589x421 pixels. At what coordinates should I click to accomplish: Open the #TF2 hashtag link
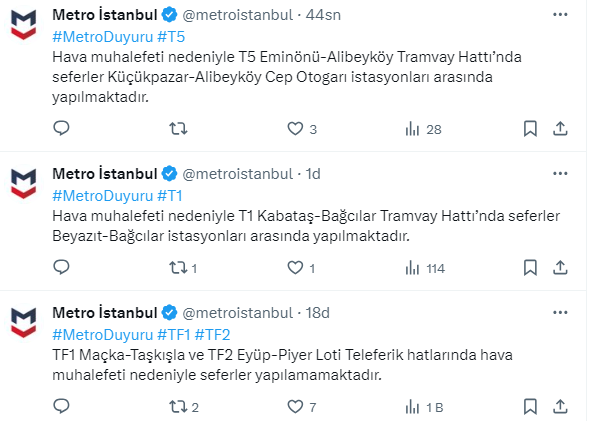pyautogui.click(x=212, y=335)
